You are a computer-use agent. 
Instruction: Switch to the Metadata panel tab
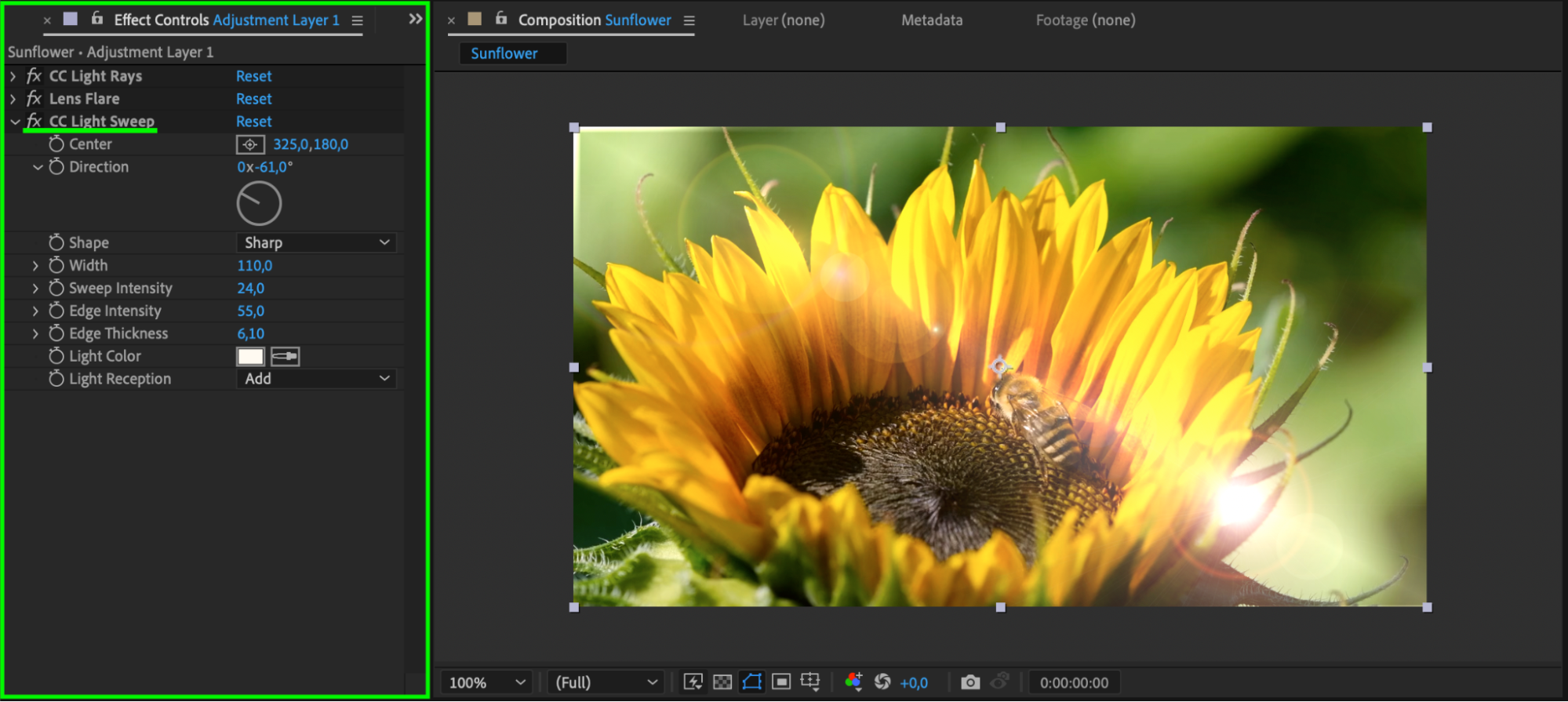[931, 20]
